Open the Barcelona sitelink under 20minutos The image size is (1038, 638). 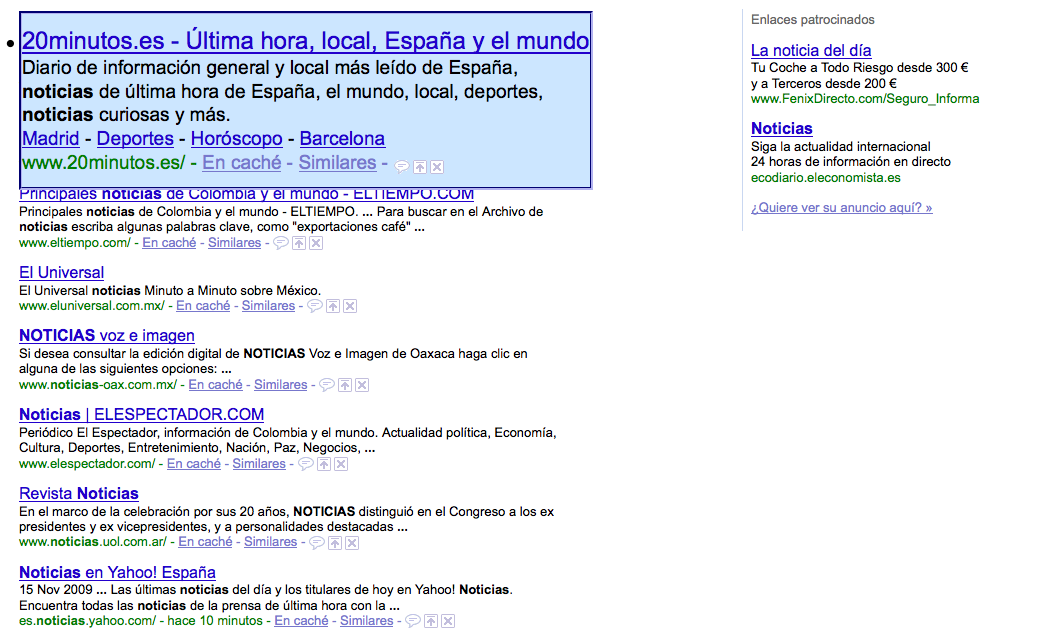[x=342, y=138]
